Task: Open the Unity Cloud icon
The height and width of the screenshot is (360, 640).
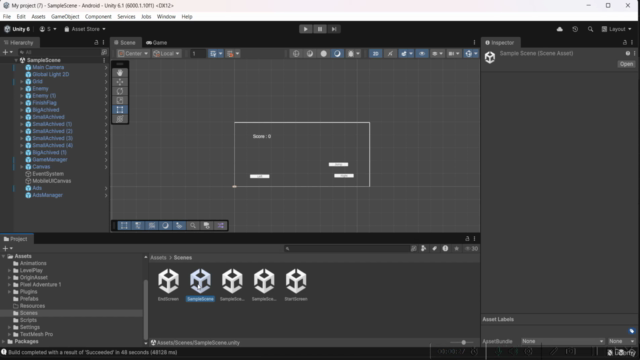Action: tap(560, 29)
